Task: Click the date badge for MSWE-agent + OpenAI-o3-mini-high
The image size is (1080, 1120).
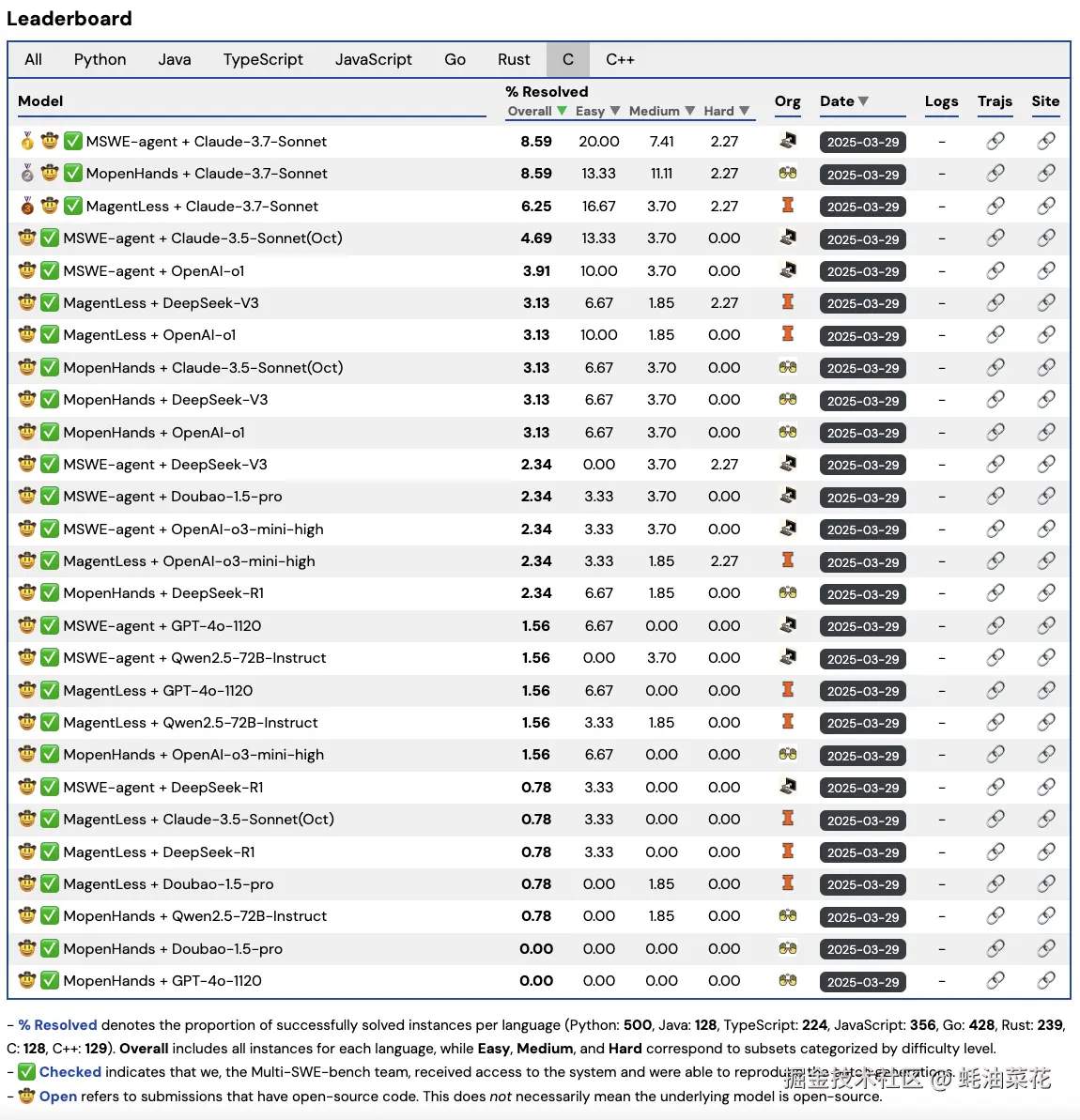Action: (863, 530)
